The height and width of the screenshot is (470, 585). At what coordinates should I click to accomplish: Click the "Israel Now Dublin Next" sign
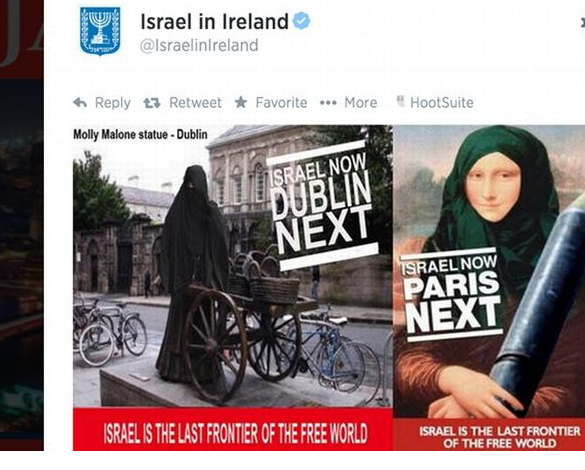click(322, 205)
